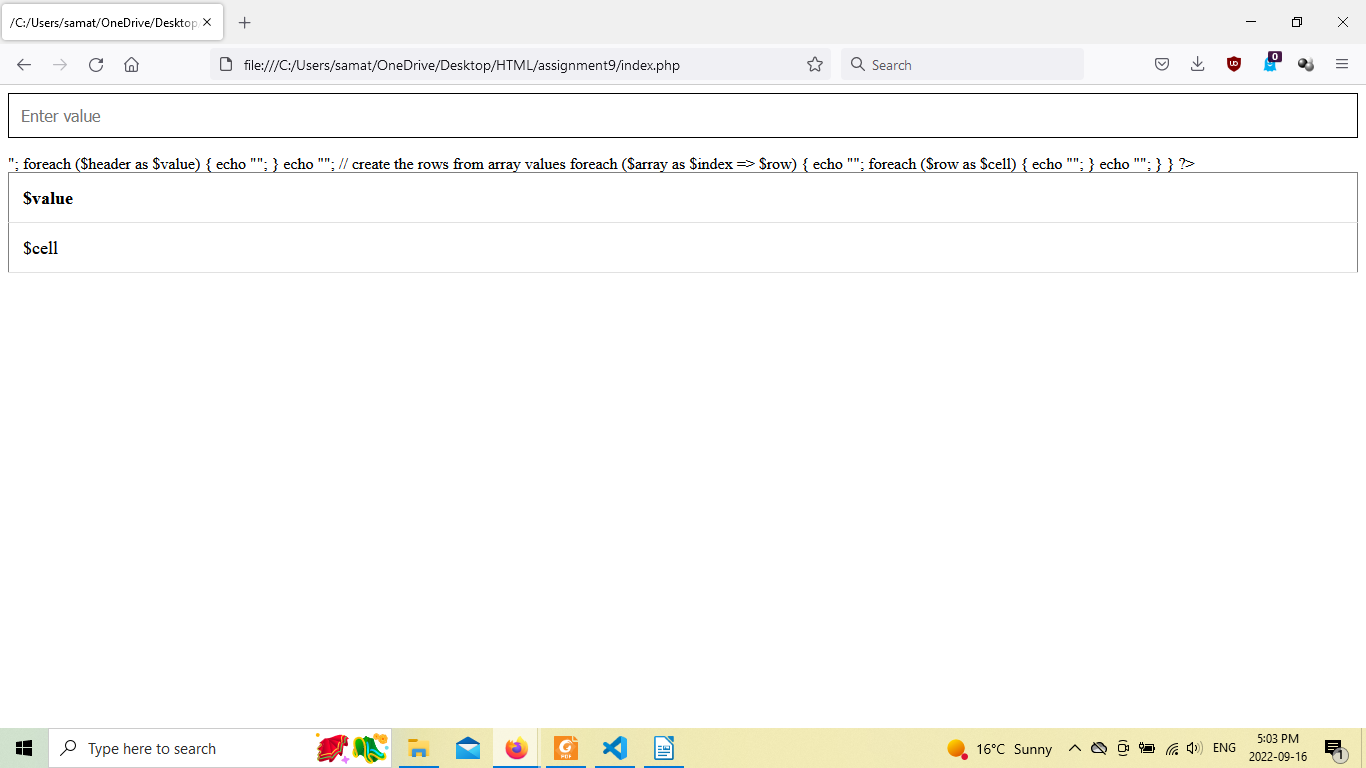This screenshot has width=1366, height=768.
Task: Open the uBlock Origin extension
Action: click(1233, 63)
